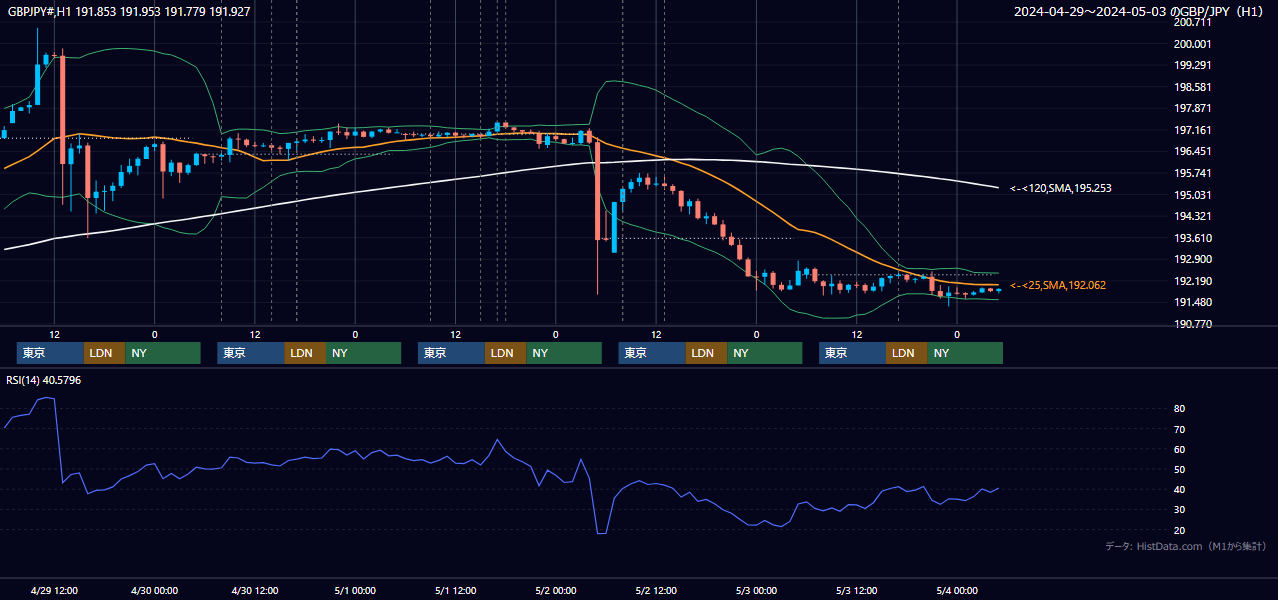Click price level 200.711 on axis

pos(1192,22)
